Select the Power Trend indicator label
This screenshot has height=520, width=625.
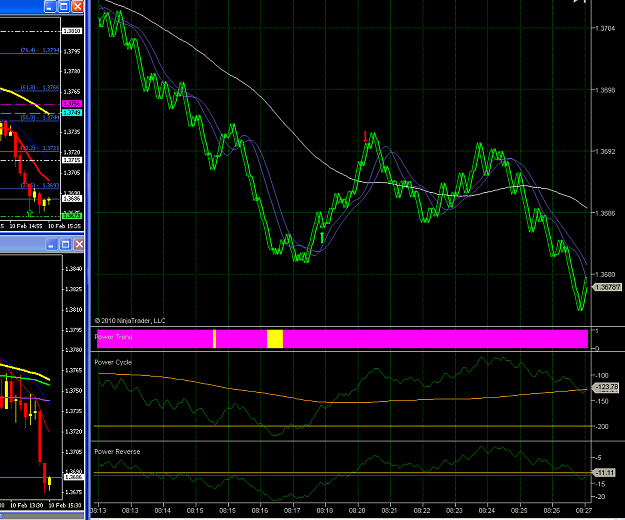114,337
